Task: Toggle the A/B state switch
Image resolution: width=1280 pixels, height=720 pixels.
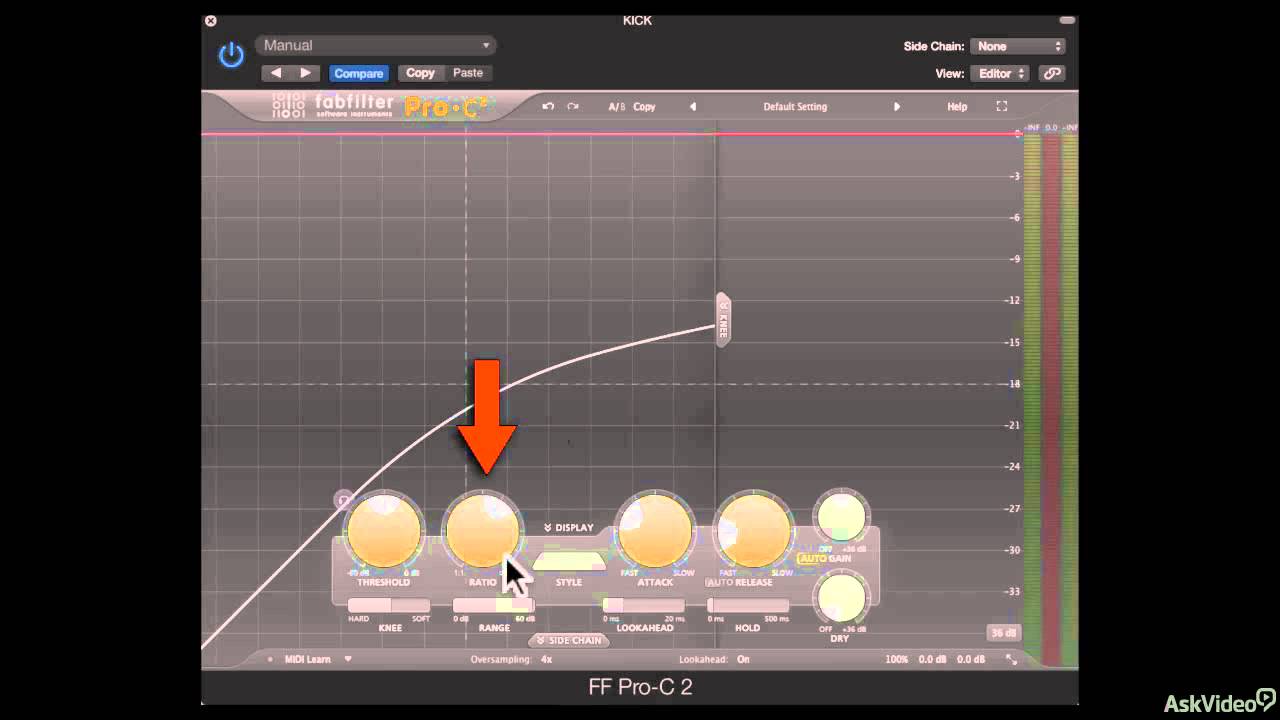Action: (616, 106)
